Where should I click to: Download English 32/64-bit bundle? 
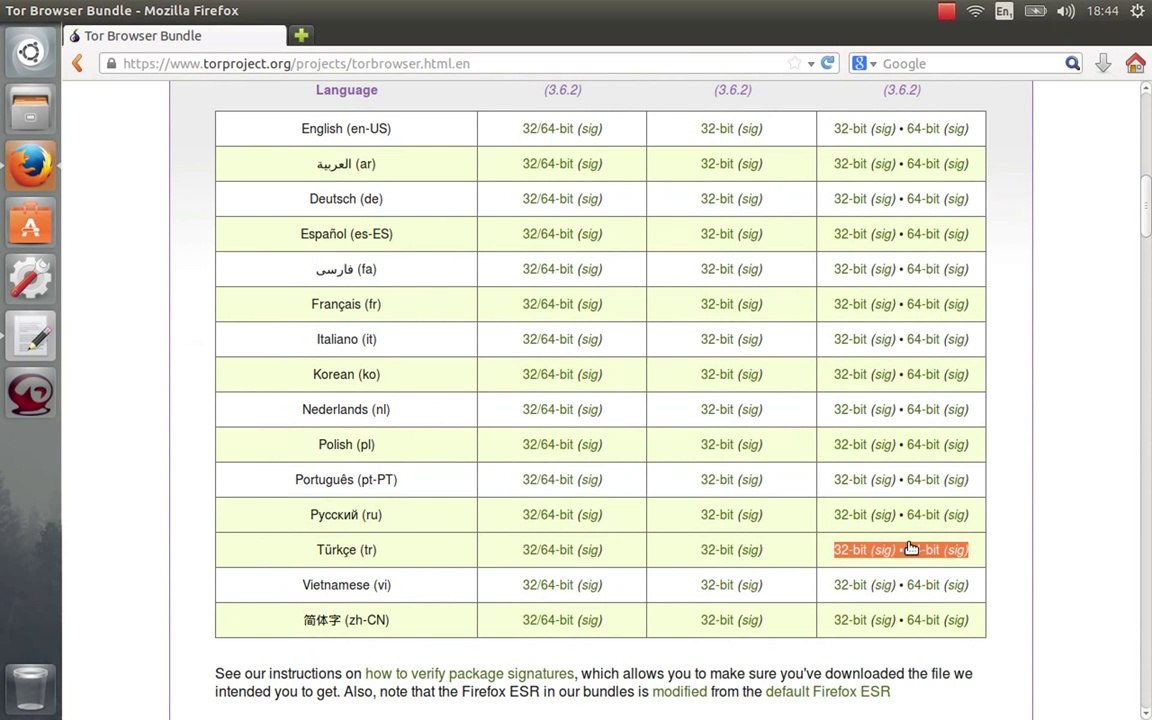(547, 129)
